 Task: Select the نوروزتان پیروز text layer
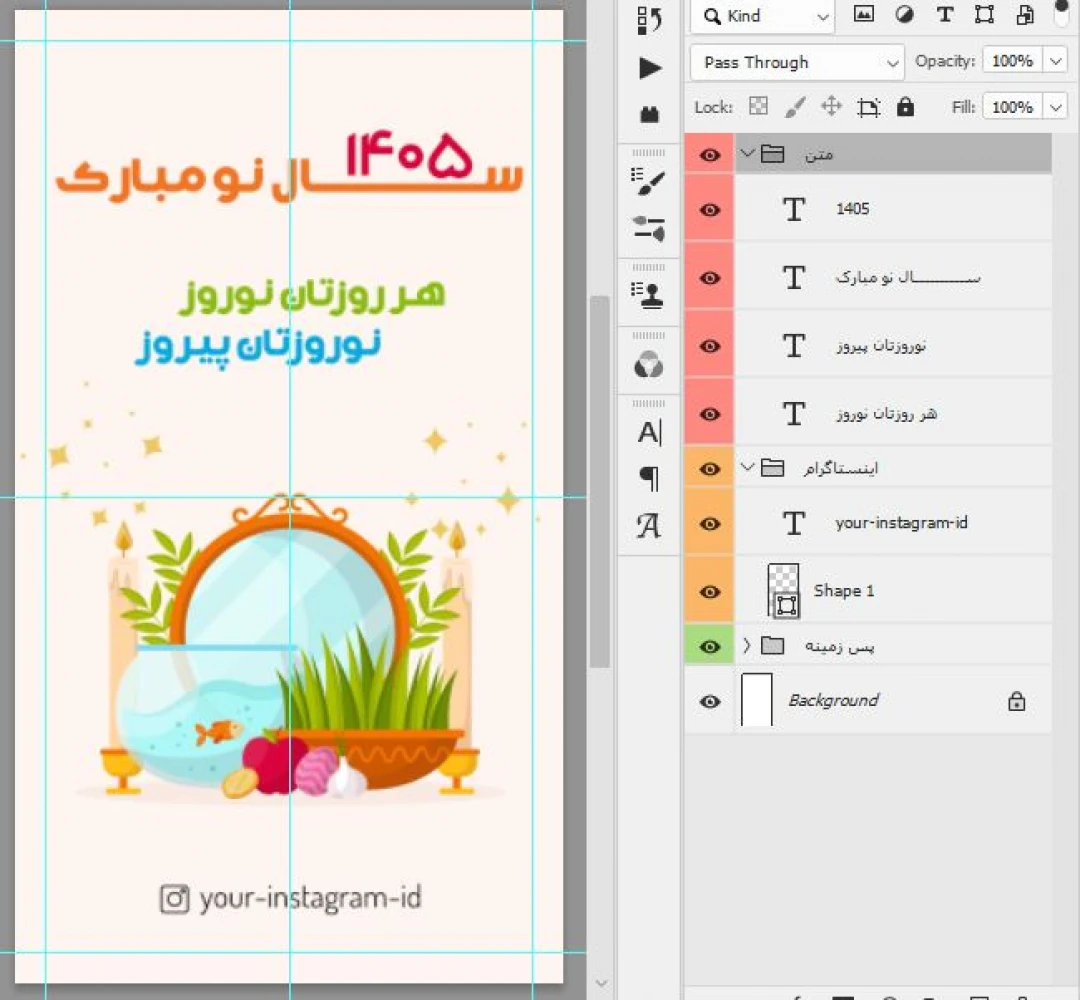coord(880,346)
